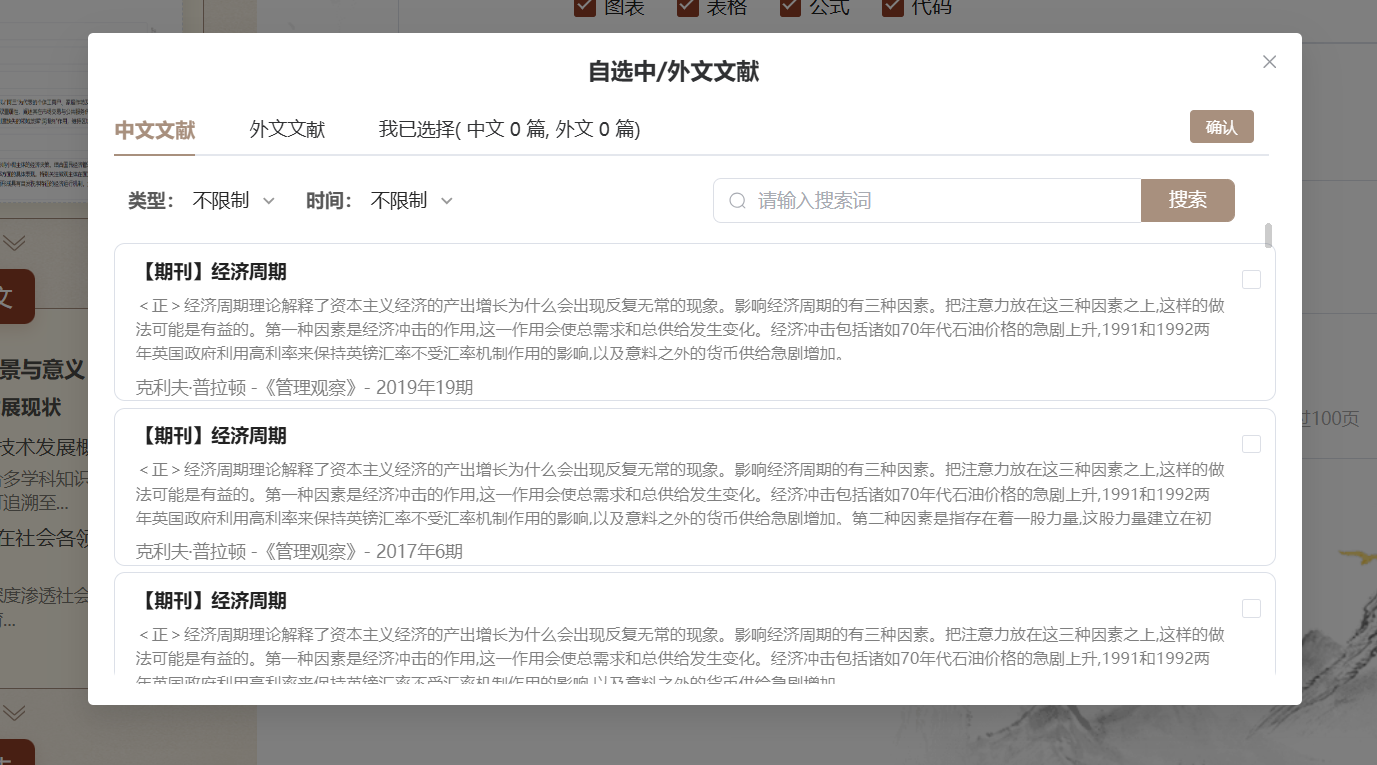The height and width of the screenshot is (765, 1377).
Task: Click 克利夫·普拉顿 -《管理观察》- 2019年19期 text
Action: (x=305, y=387)
